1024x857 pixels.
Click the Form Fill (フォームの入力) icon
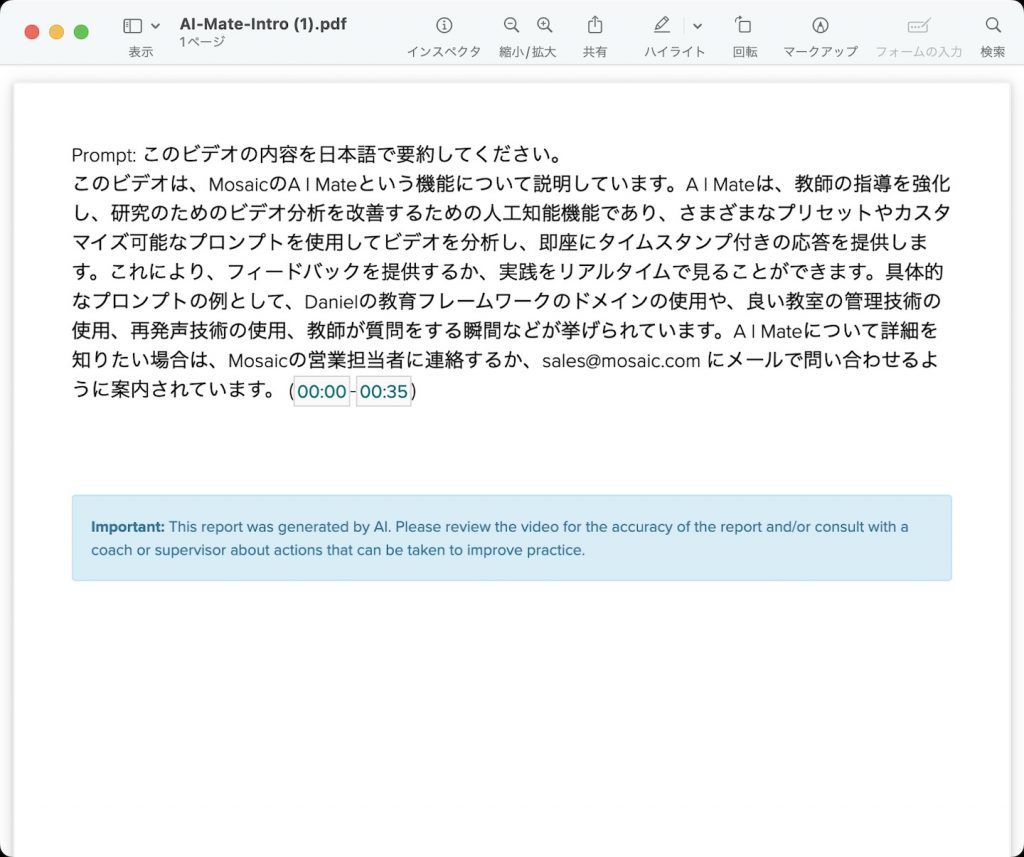[919, 26]
